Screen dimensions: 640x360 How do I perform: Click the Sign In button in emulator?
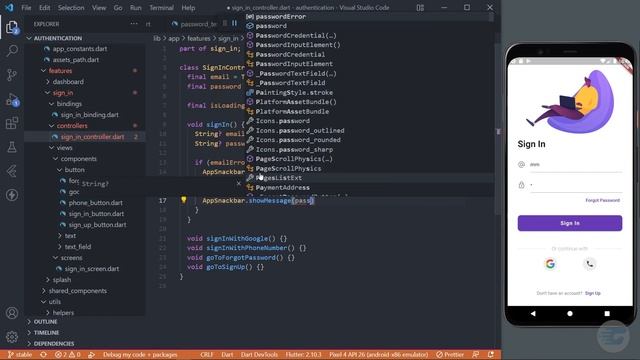(570, 223)
